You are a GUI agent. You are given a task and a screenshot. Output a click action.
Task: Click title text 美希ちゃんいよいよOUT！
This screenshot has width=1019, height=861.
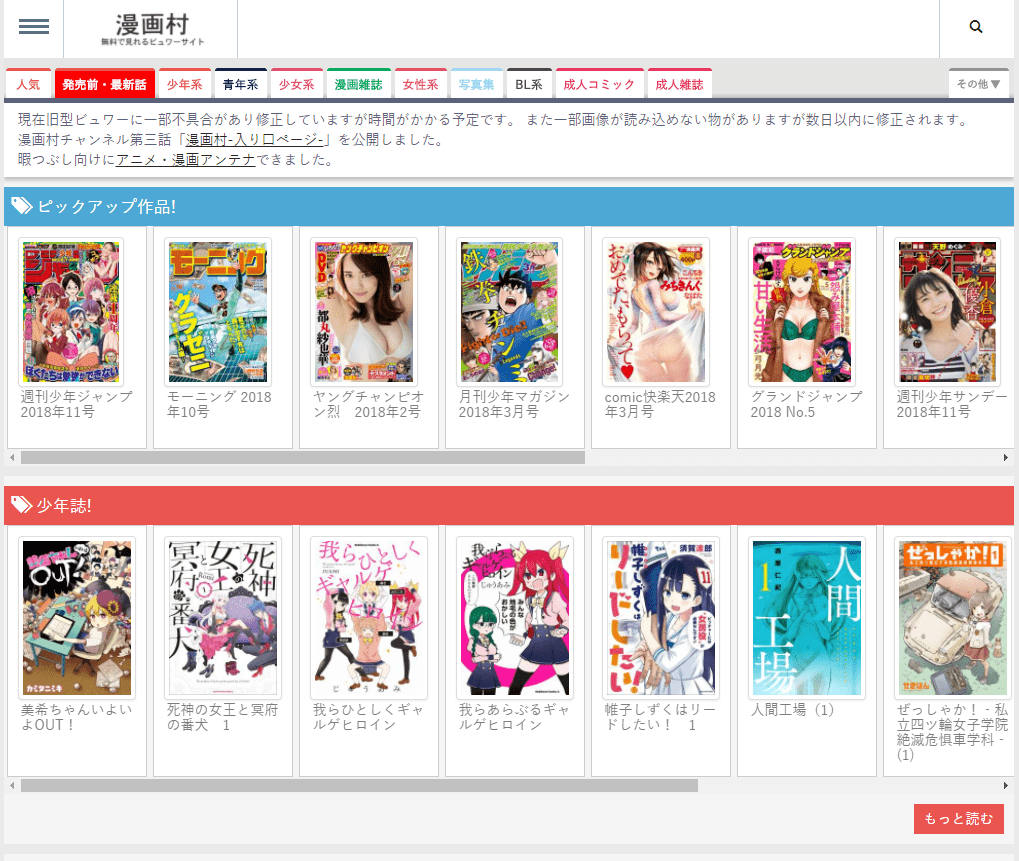77,717
